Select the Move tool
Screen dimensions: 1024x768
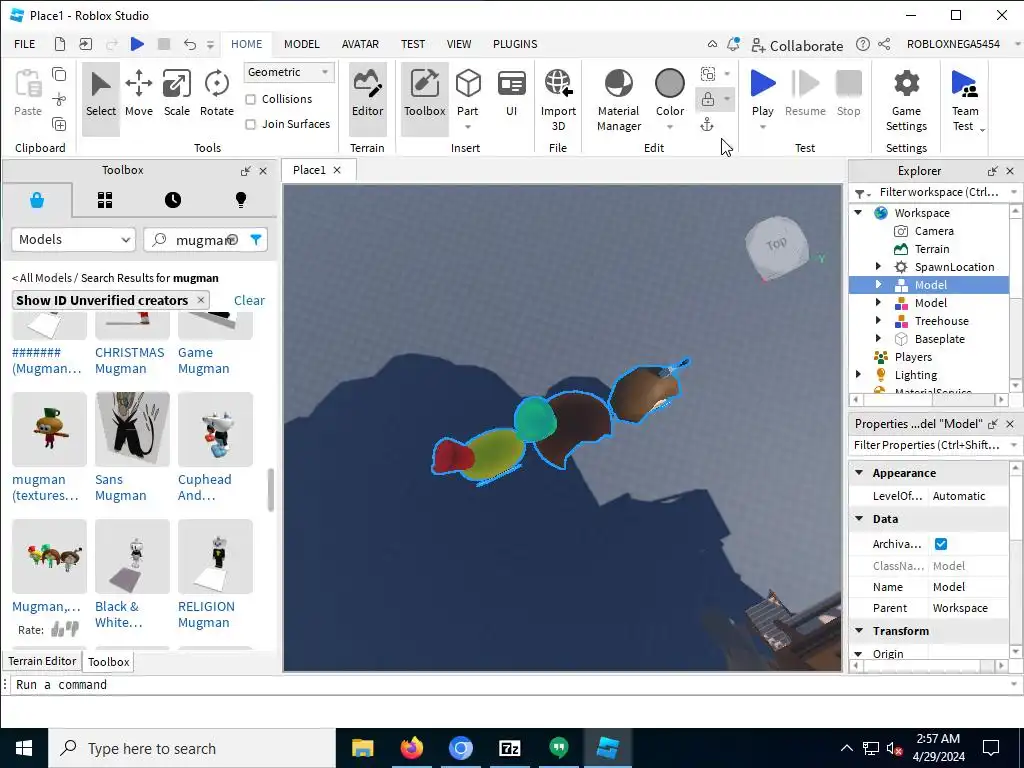pyautogui.click(x=138, y=93)
